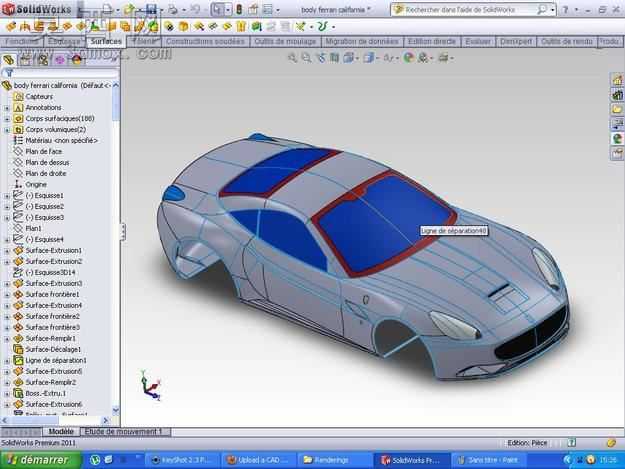
Task: Open the ConfigurationManager tab icon
Action: (x=43, y=60)
